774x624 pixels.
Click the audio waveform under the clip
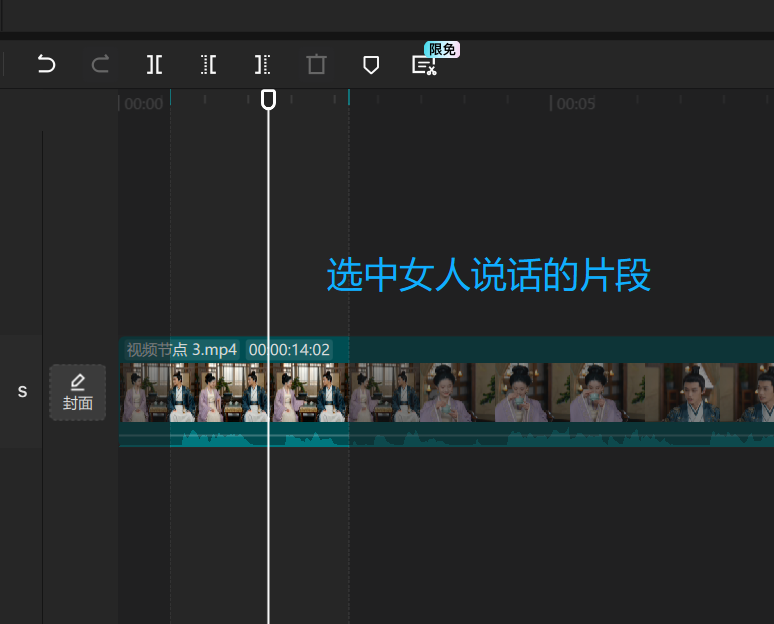446,434
